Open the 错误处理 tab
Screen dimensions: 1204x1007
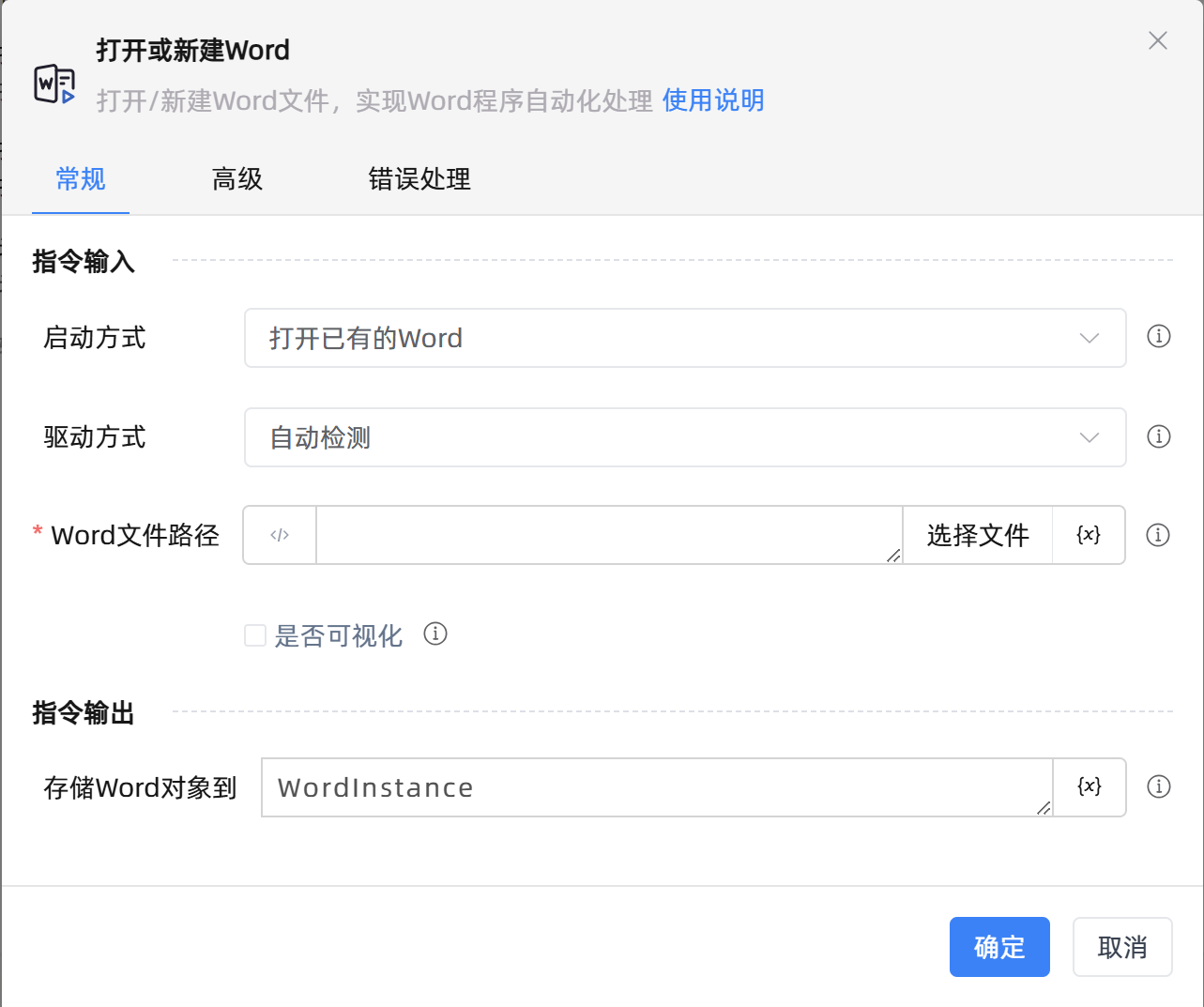click(x=419, y=178)
